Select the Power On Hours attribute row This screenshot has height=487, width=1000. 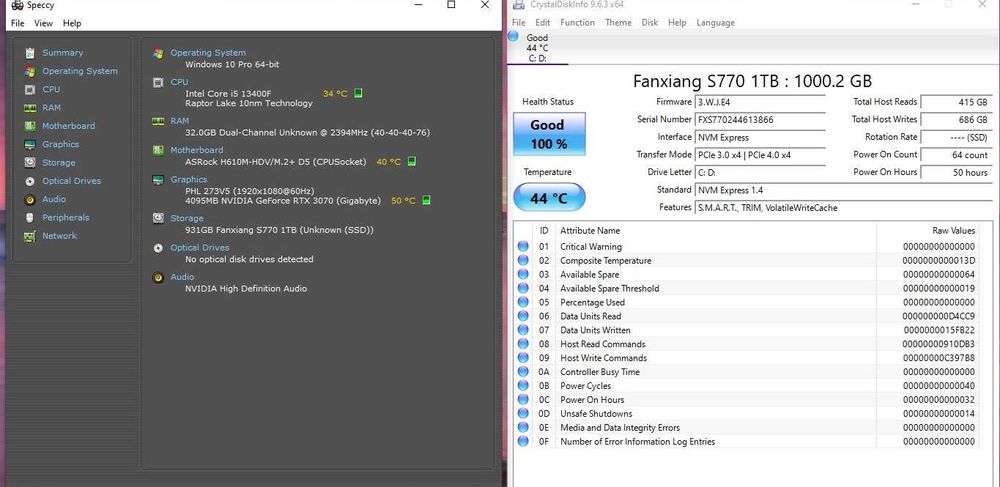pos(747,400)
